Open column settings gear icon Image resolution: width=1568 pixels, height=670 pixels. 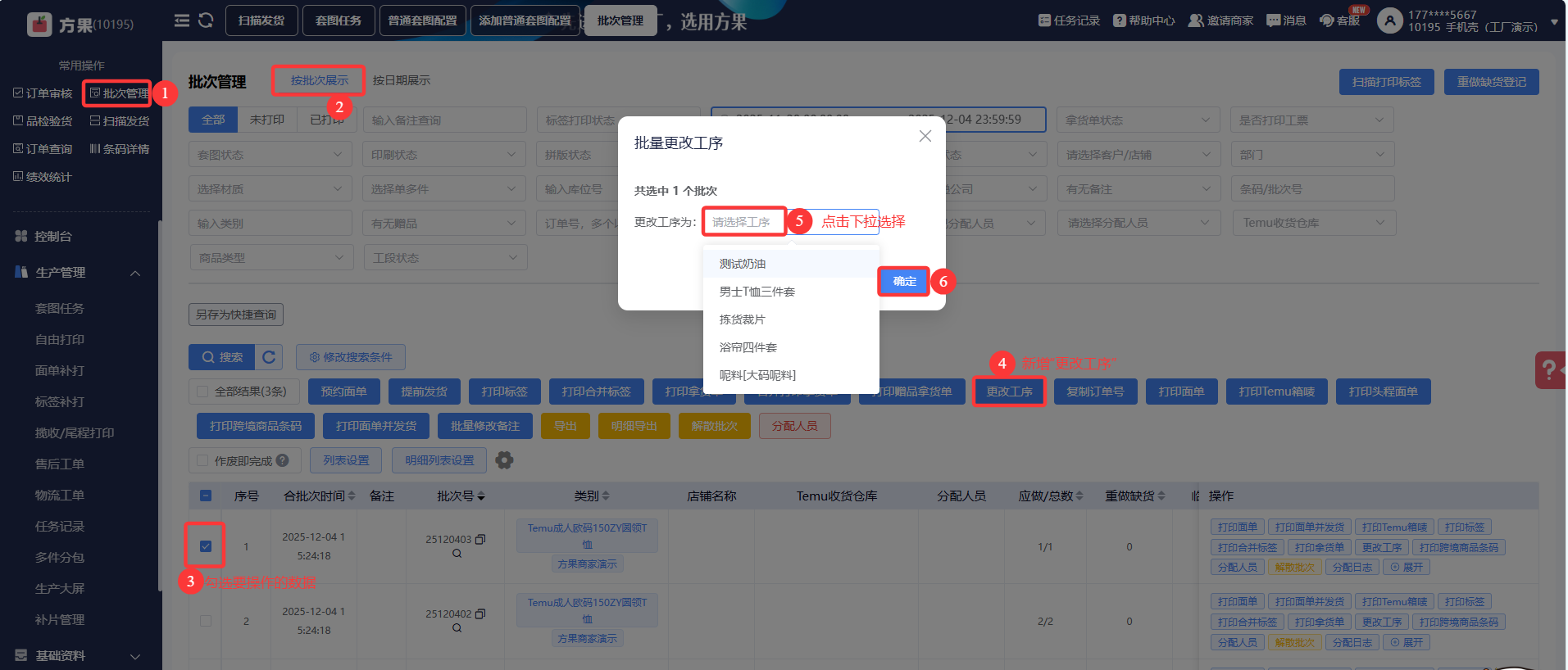(505, 460)
